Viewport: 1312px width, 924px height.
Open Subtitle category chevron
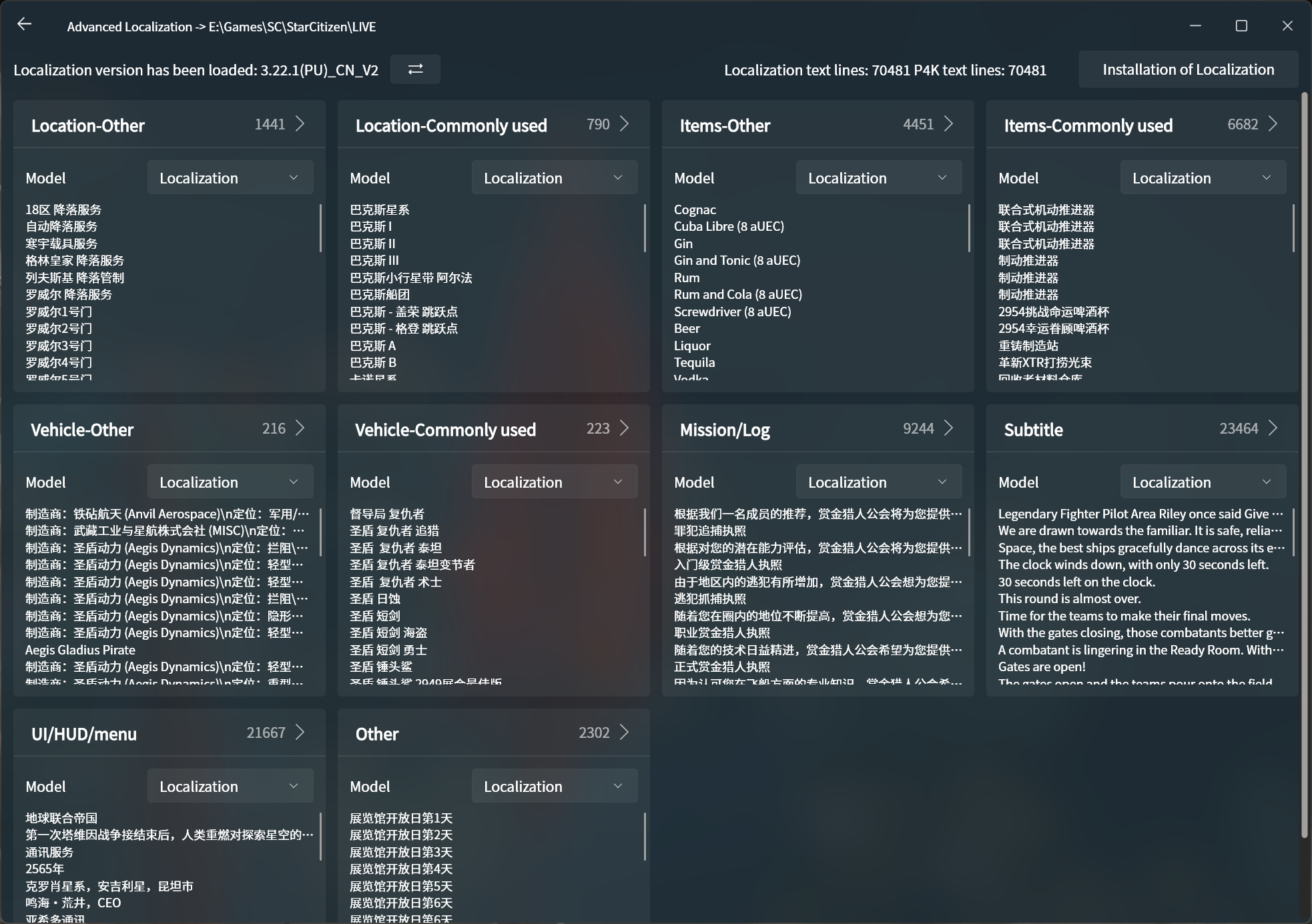pyautogui.click(x=1273, y=428)
